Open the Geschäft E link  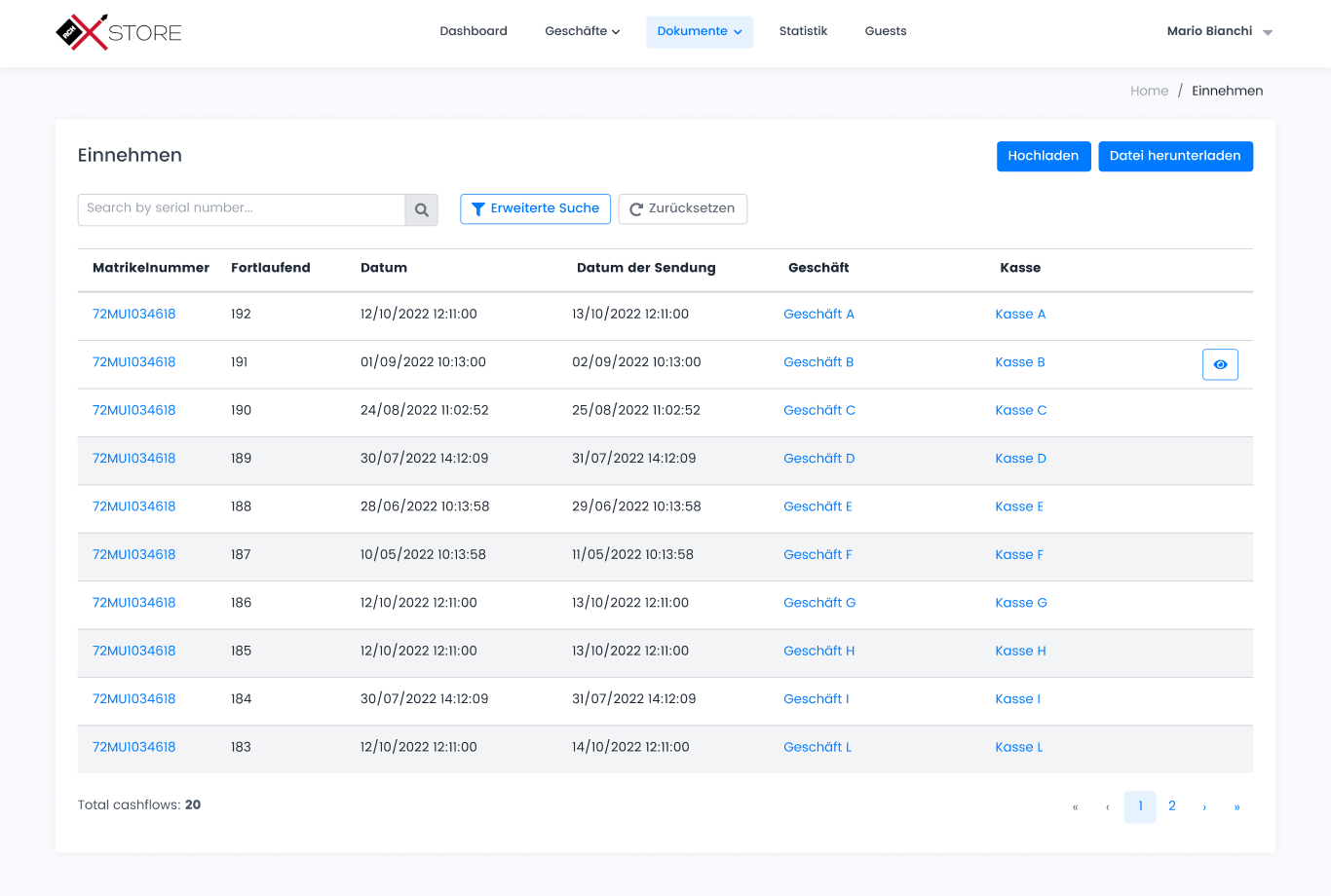click(818, 506)
